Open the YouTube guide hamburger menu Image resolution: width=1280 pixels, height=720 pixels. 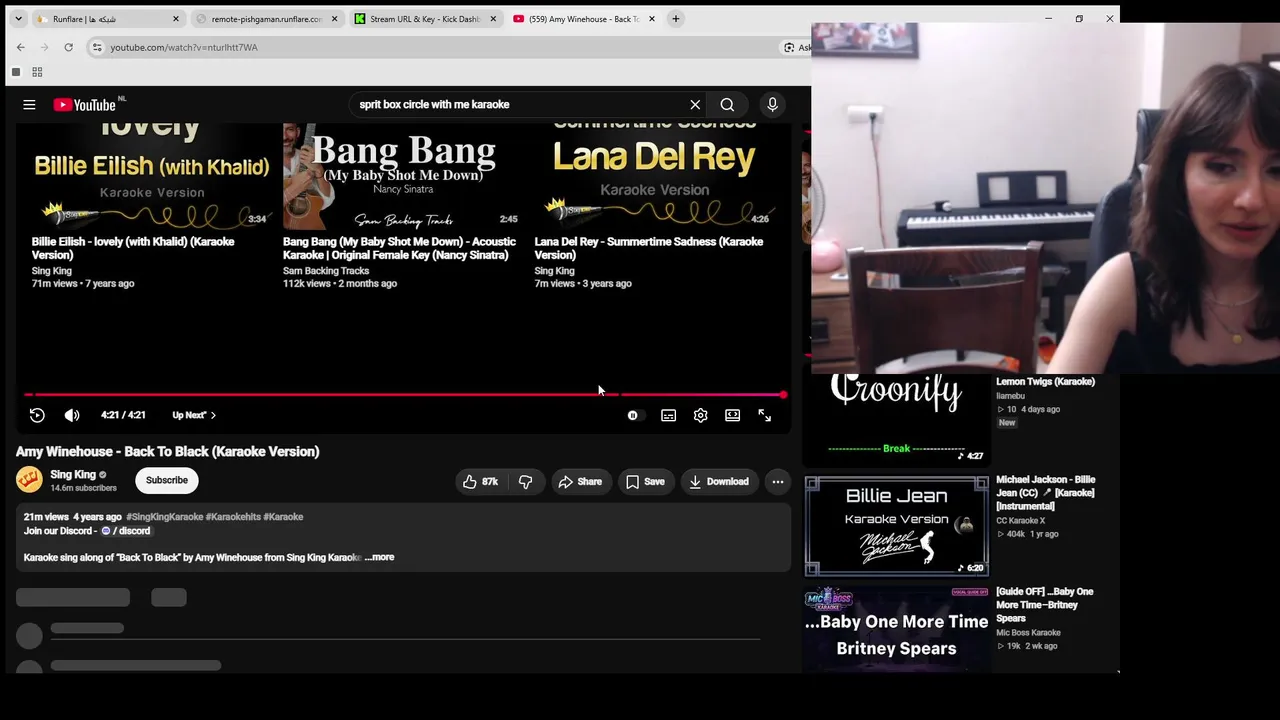(x=29, y=104)
